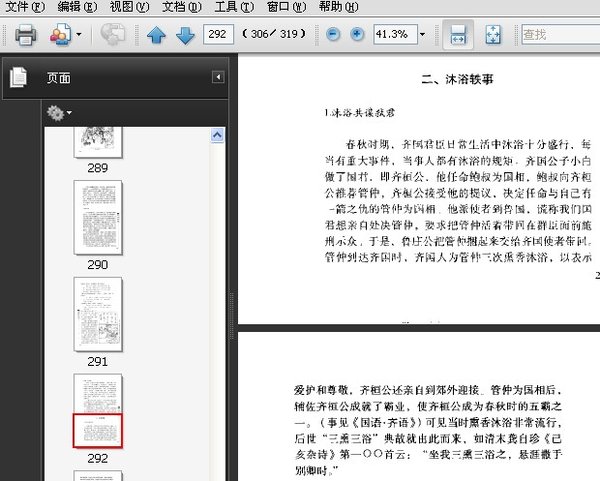This screenshot has height=481, width=600.
Task: Click the zoom out minus button
Action: [333, 34]
